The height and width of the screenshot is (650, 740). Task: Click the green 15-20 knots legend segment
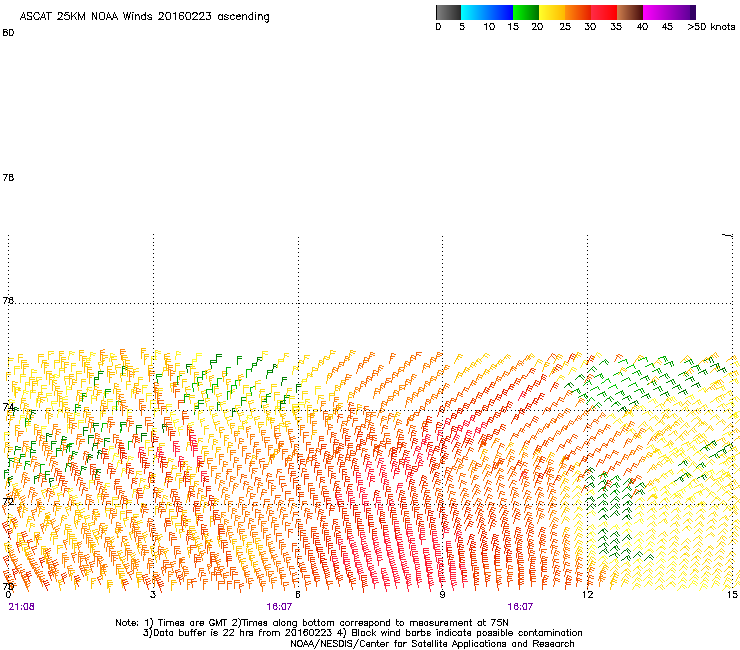coord(526,12)
